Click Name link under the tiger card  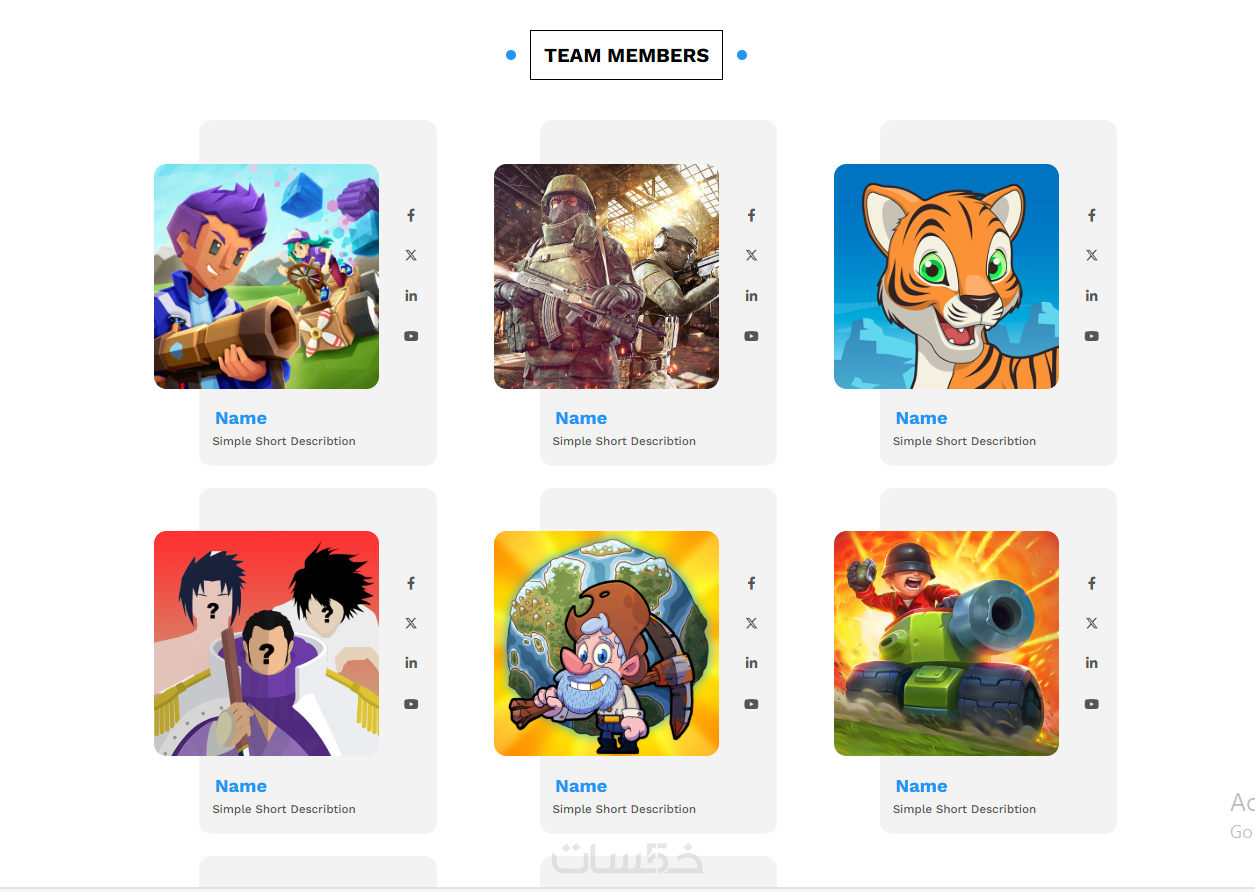tap(921, 418)
